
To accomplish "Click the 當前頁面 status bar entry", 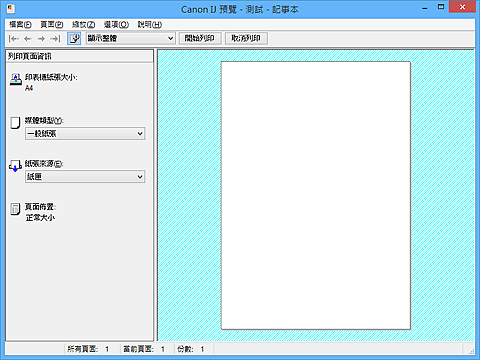I will pos(144,349).
